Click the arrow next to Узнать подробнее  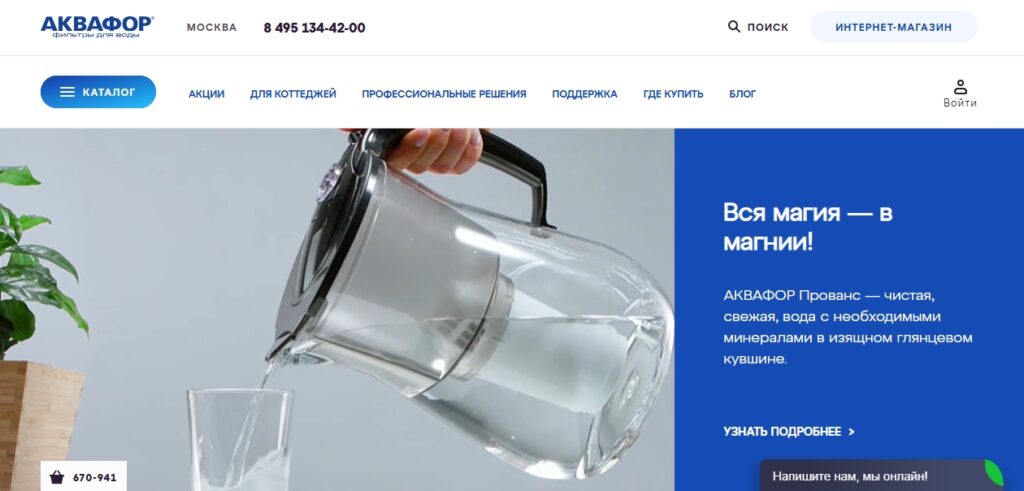click(851, 432)
